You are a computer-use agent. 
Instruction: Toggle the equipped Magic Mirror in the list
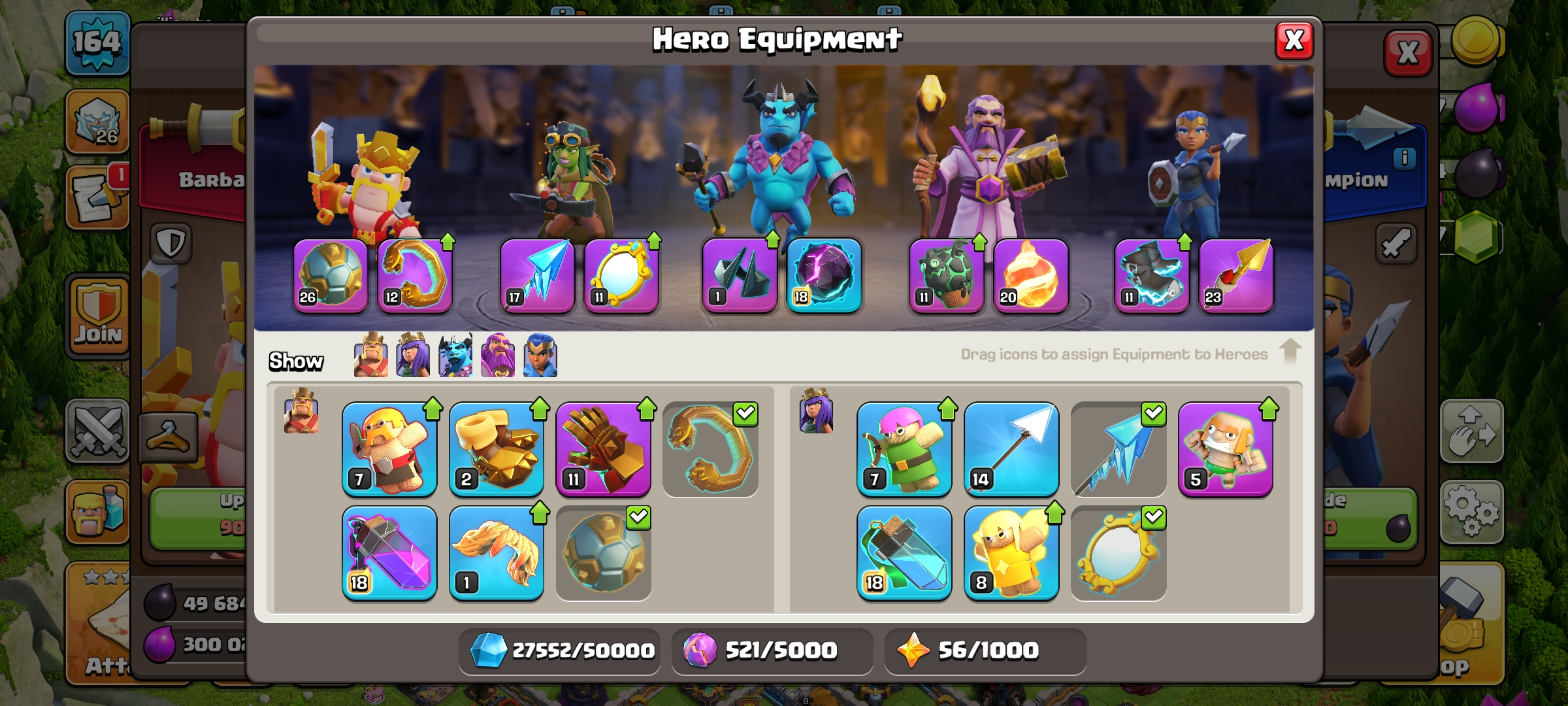pos(1119,553)
